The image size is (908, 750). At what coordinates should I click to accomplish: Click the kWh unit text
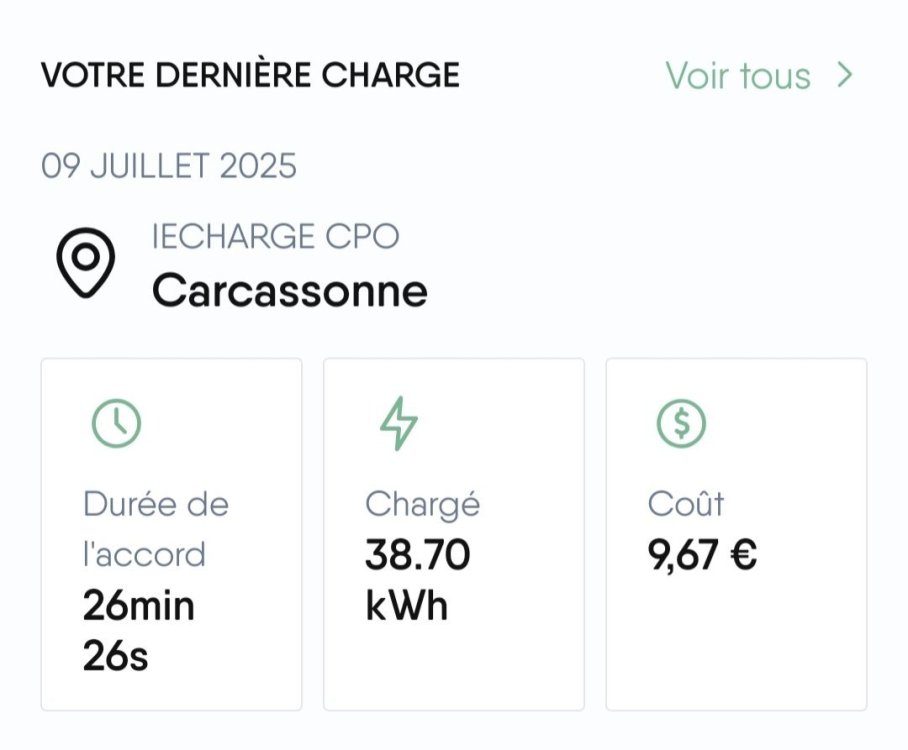click(x=407, y=606)
